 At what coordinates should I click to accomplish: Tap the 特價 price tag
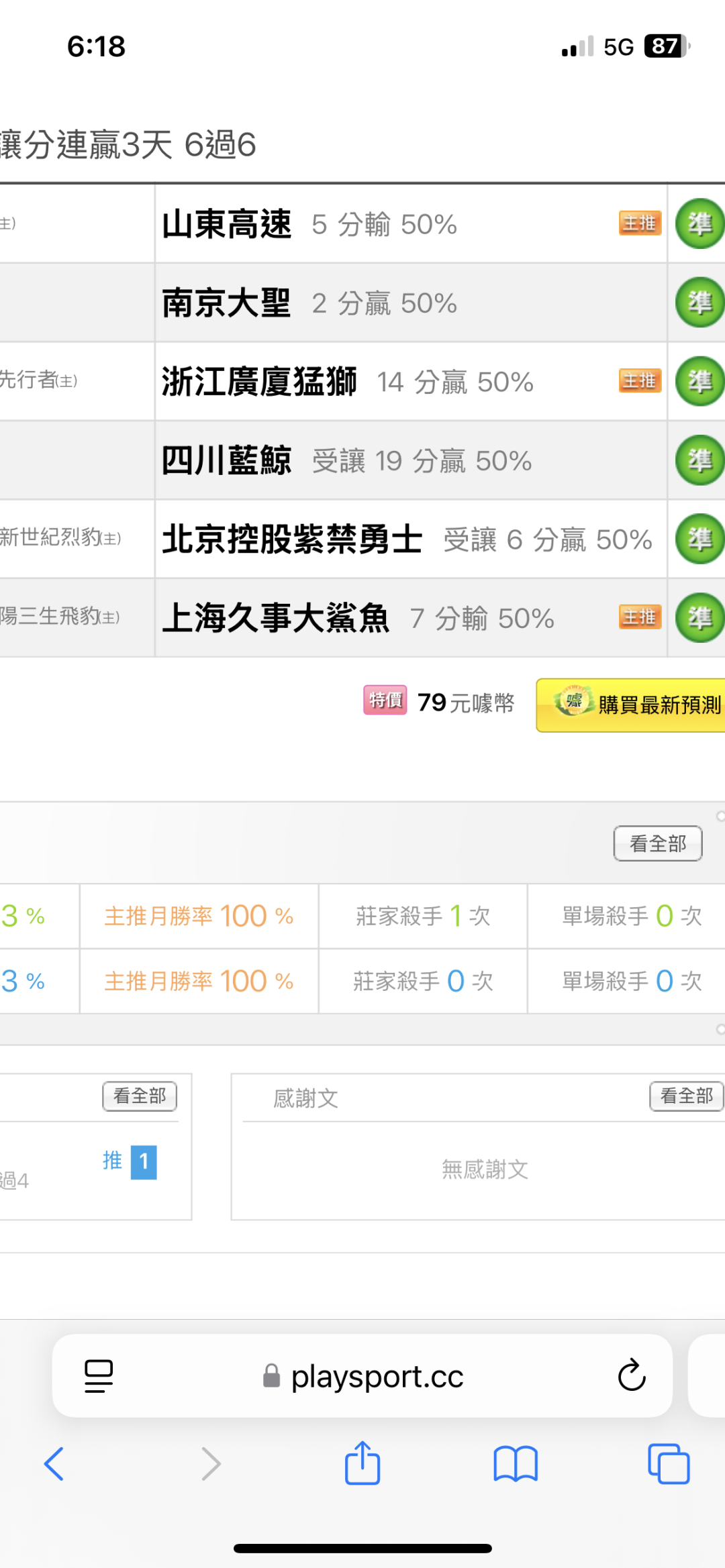pos(385,700)
